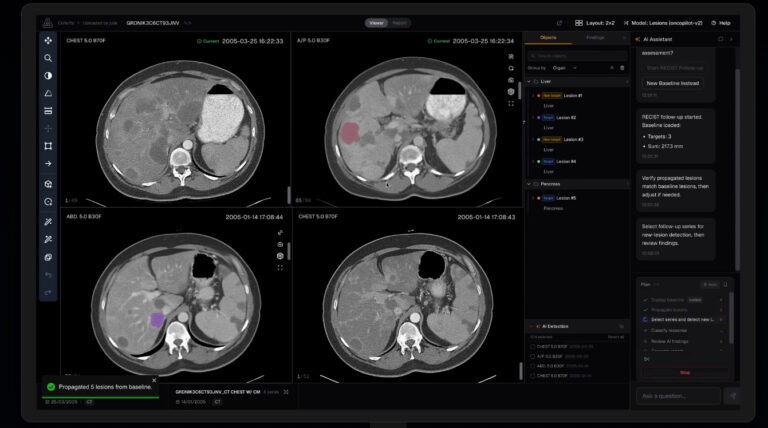Select the angle measurement tool
This screenshot has width=768, height=428.
coord(48,93)
